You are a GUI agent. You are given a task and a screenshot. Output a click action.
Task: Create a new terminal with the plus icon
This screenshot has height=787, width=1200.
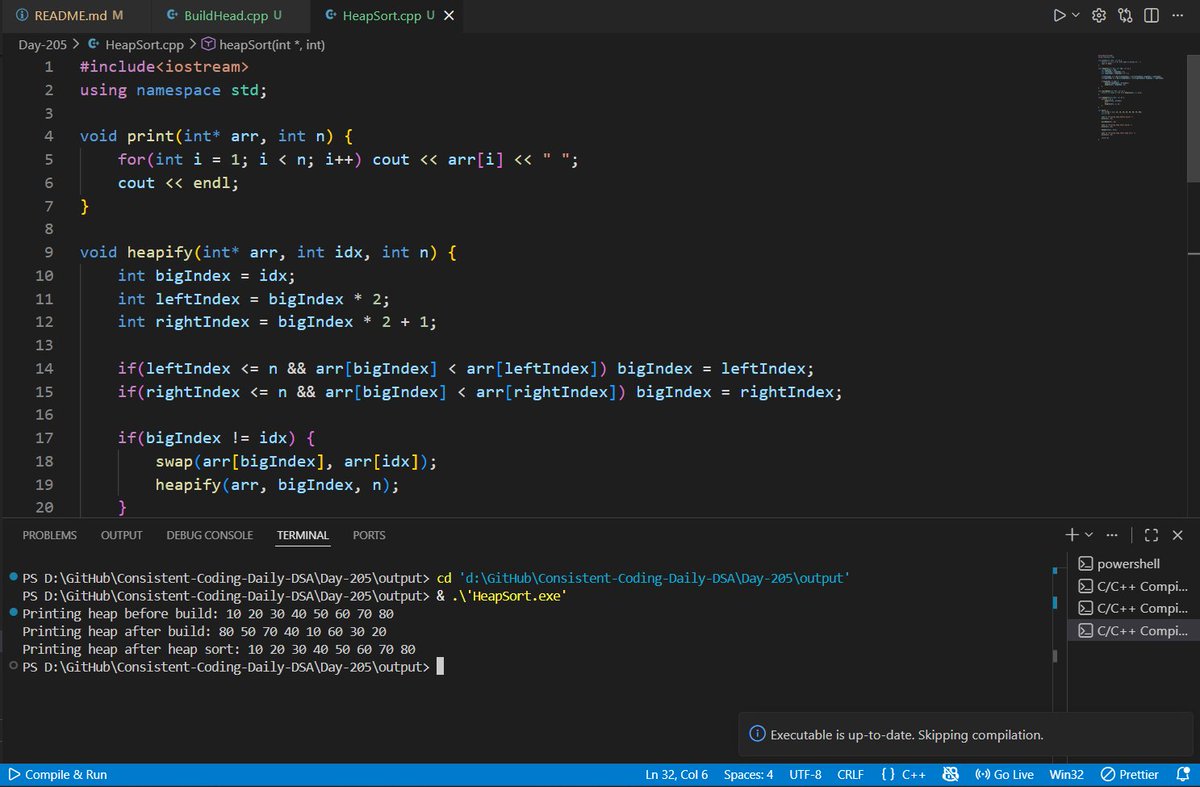tap(1072, 535)
